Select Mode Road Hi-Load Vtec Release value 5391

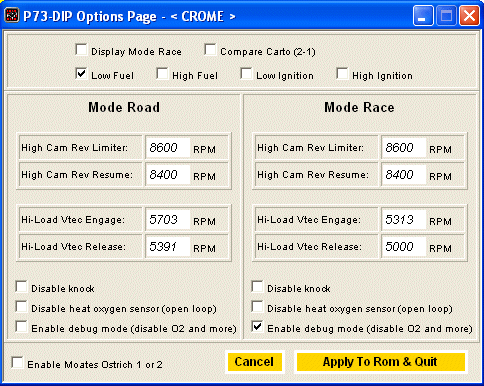(x=168, y=247)
